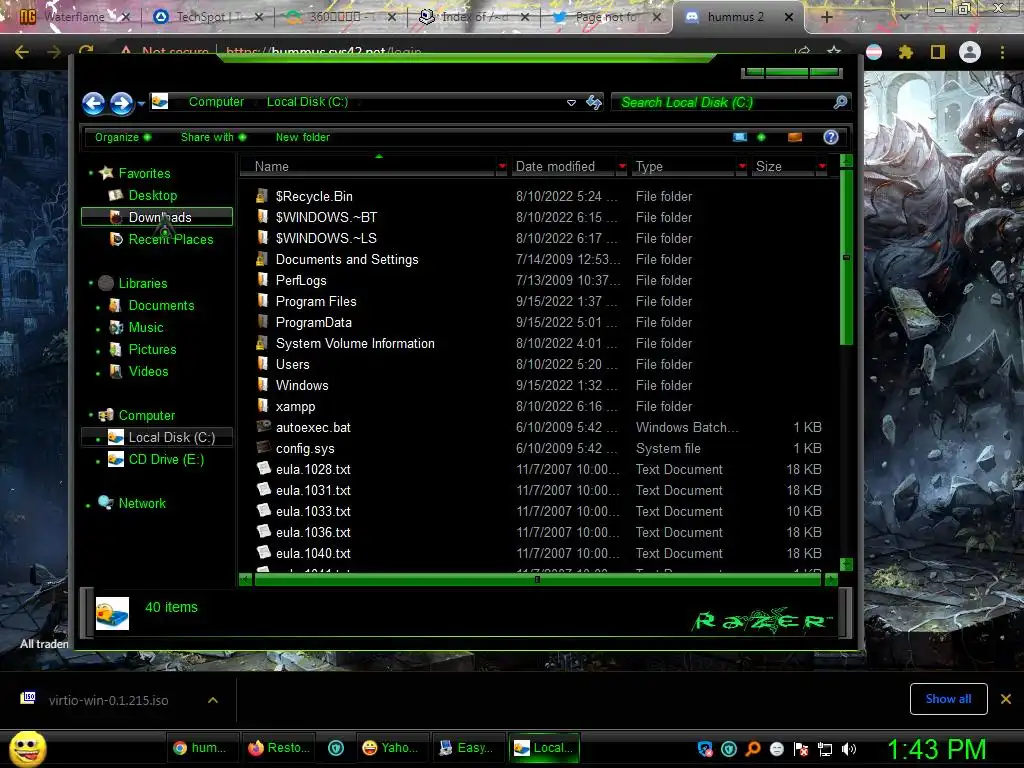The image size is (1024, 768).
Task: Close the downloads bar with the X
Action: pyautogui.click(x=1006, y=699)
